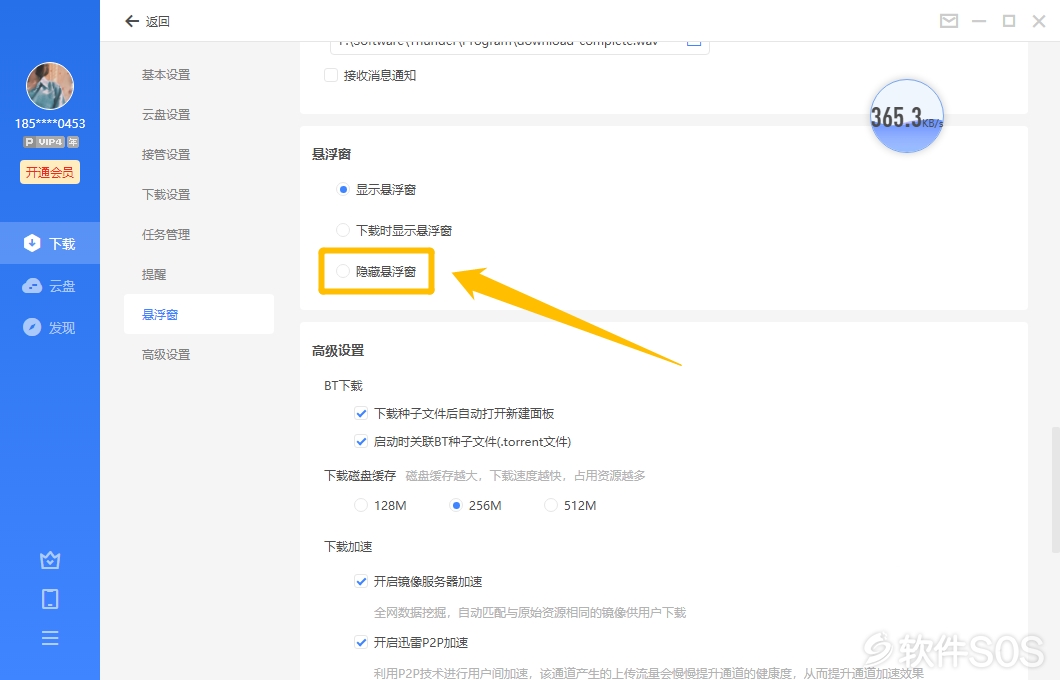Toggle 启动时关联BT种子文件 checkbox
Screen dimensions: 1060x680
(x=361, y=441)
